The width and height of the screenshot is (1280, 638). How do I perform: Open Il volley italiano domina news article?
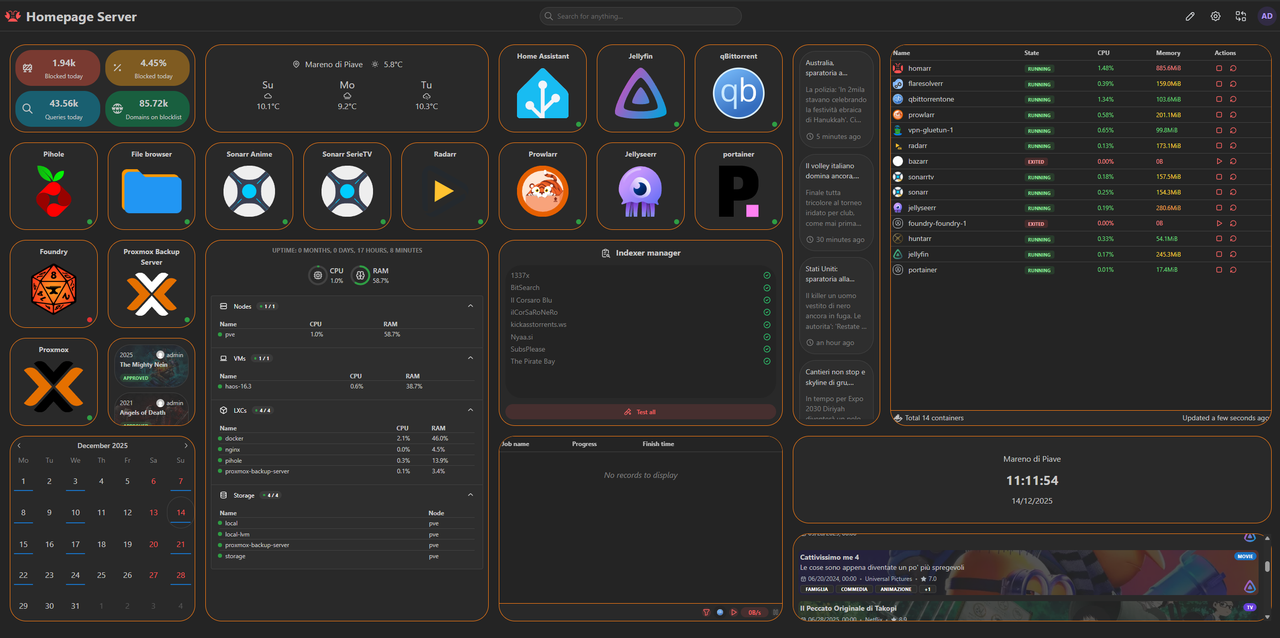click(x=836, y=203)
